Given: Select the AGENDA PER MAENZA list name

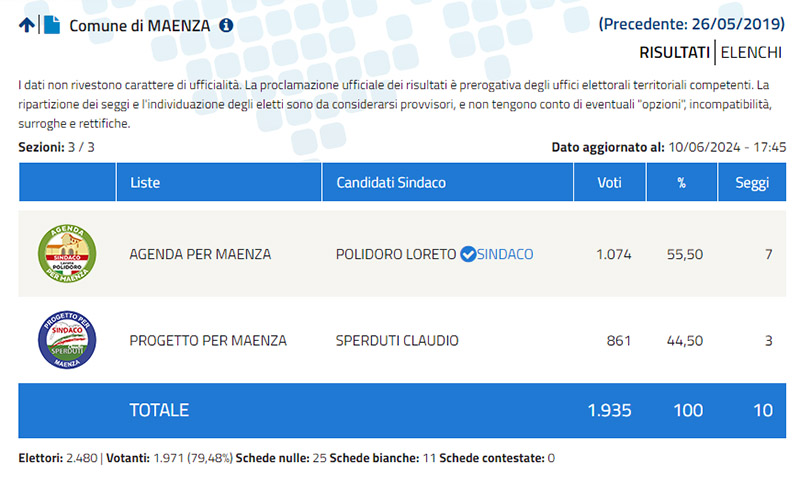Looking at the screenshot, I should (x=200, y=254).
